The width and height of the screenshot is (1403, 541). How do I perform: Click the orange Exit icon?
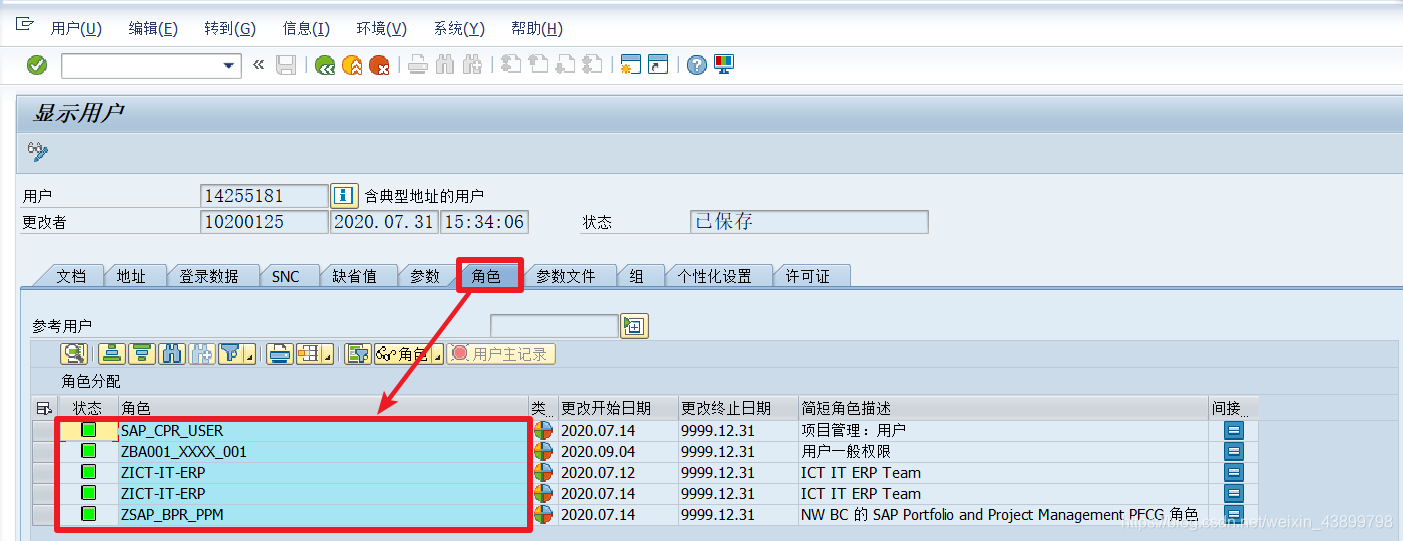[352, 65]
